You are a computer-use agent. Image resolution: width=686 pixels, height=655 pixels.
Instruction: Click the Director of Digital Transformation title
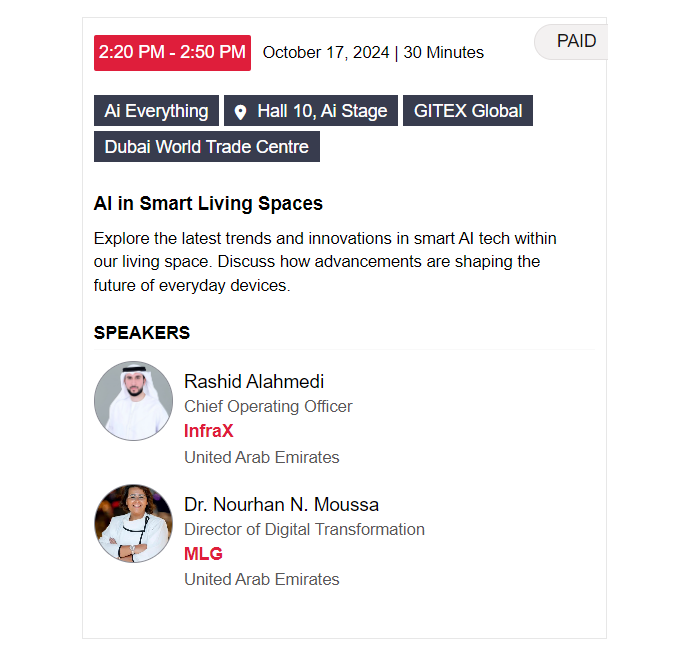click(304, 529)
